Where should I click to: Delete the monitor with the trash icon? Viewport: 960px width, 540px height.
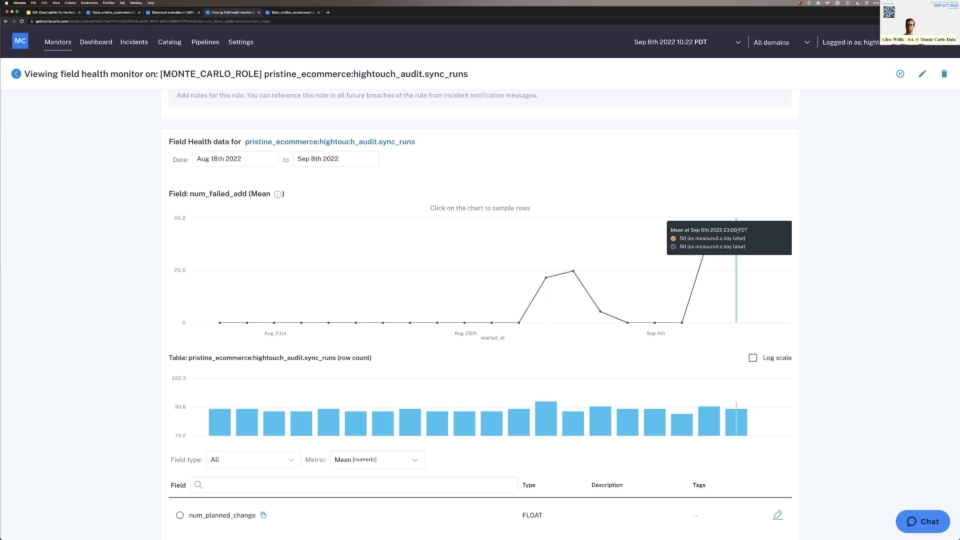[944, 74]
